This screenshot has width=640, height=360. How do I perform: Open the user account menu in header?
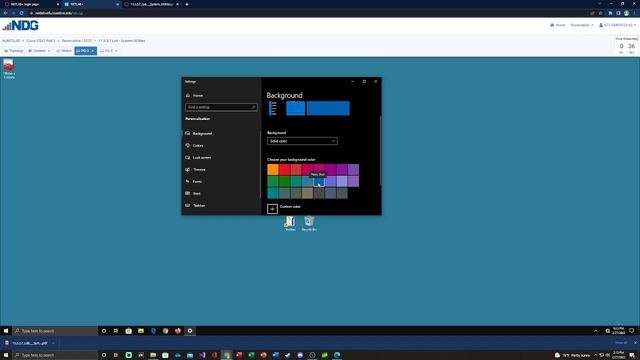pyautogui.click(x=617, y=25)
